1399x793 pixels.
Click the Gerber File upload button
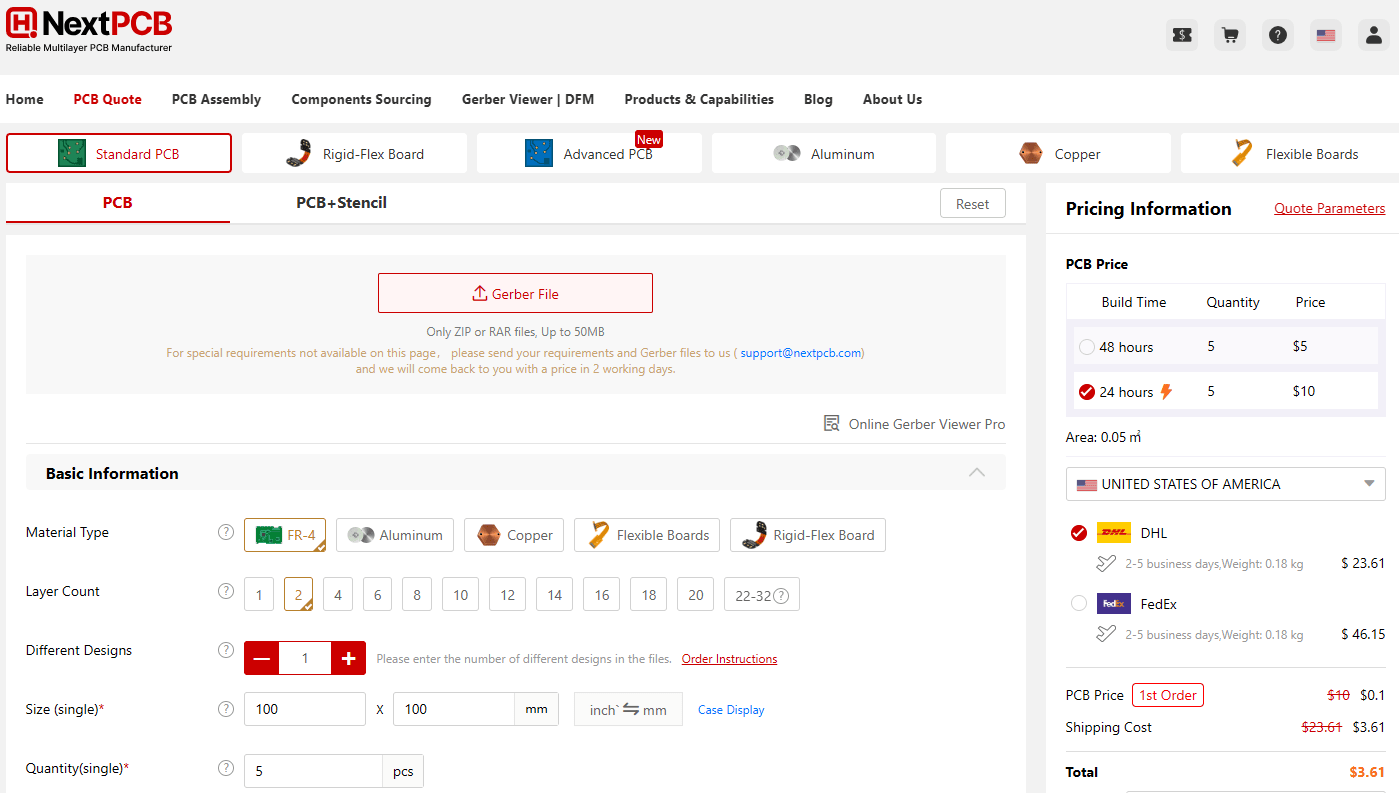(x=515, y=293)
